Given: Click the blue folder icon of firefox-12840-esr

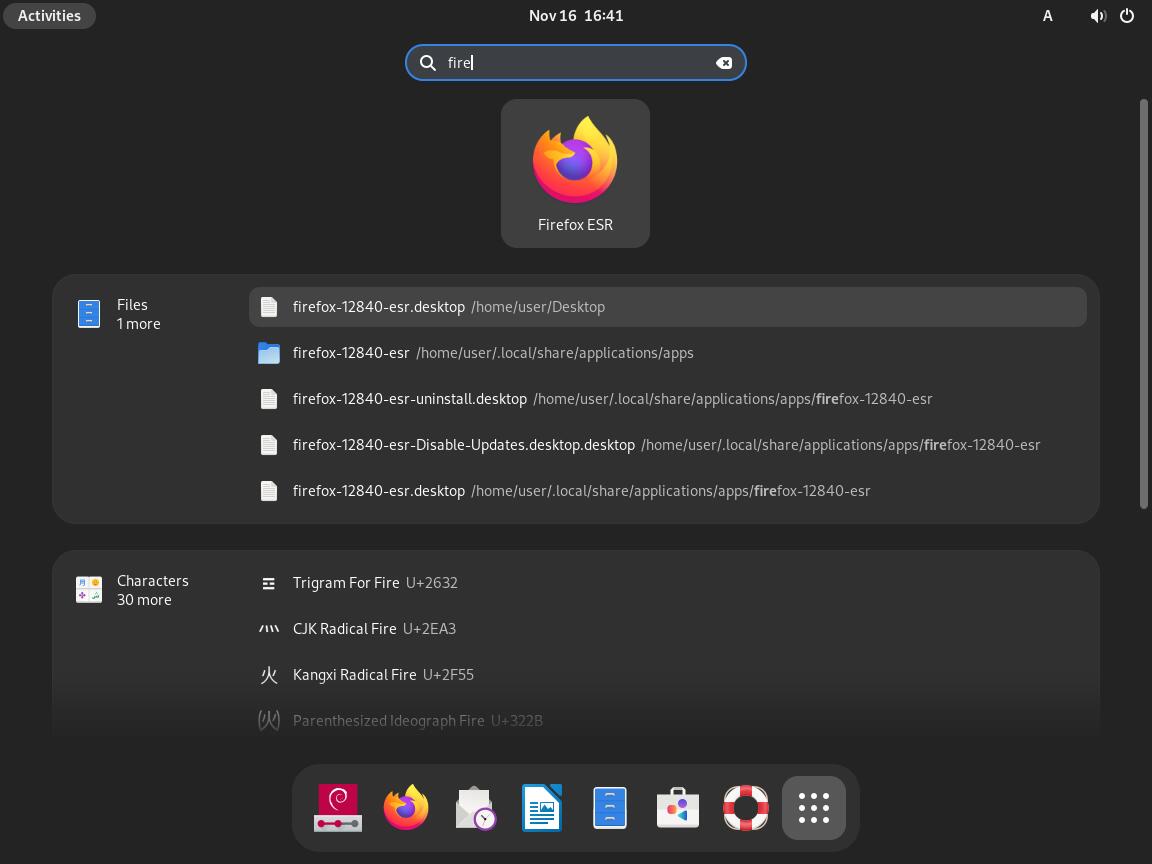Looking at the screenshot, I should point(269,353).
